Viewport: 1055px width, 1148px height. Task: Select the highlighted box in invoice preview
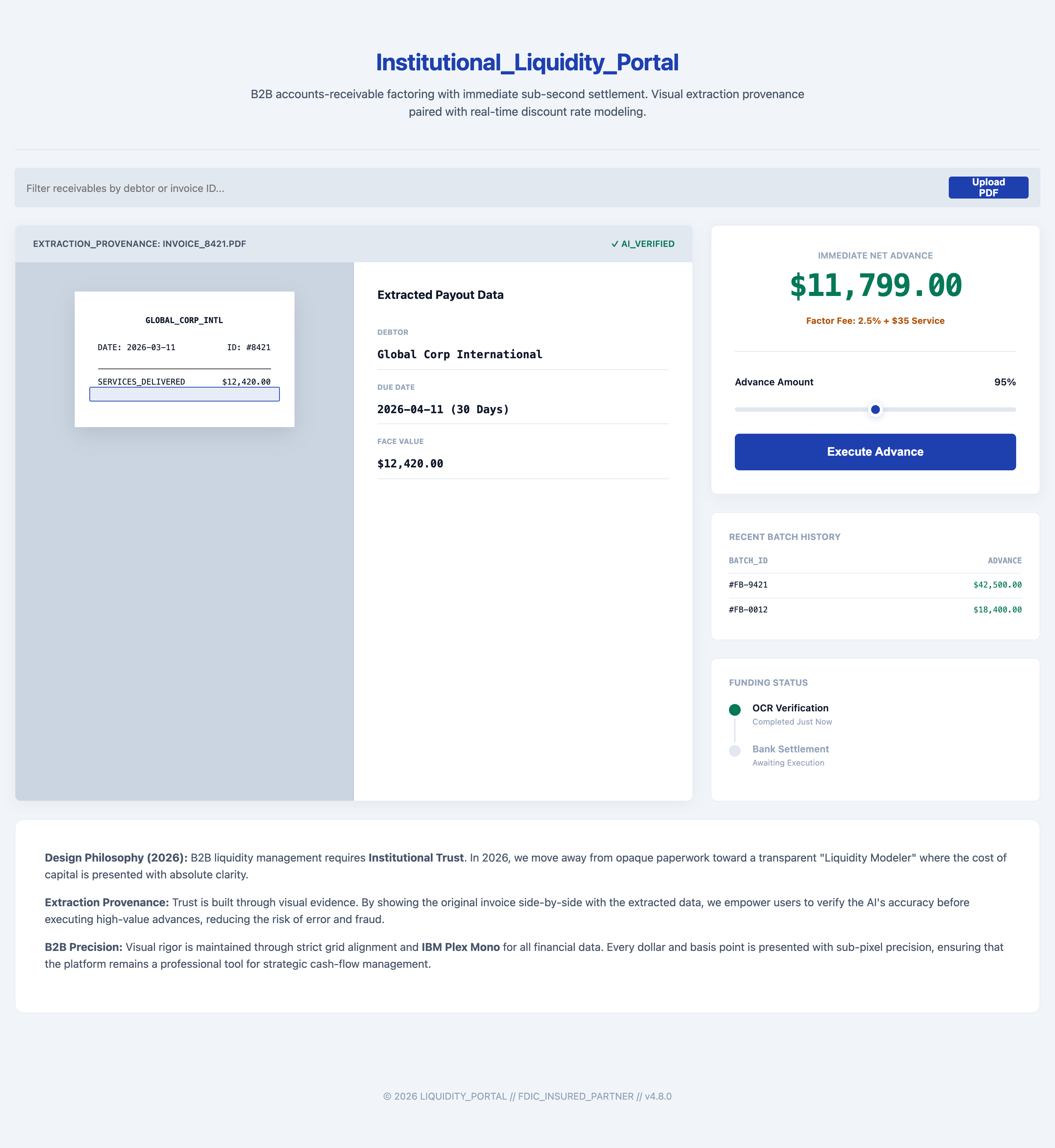[184, 395]
